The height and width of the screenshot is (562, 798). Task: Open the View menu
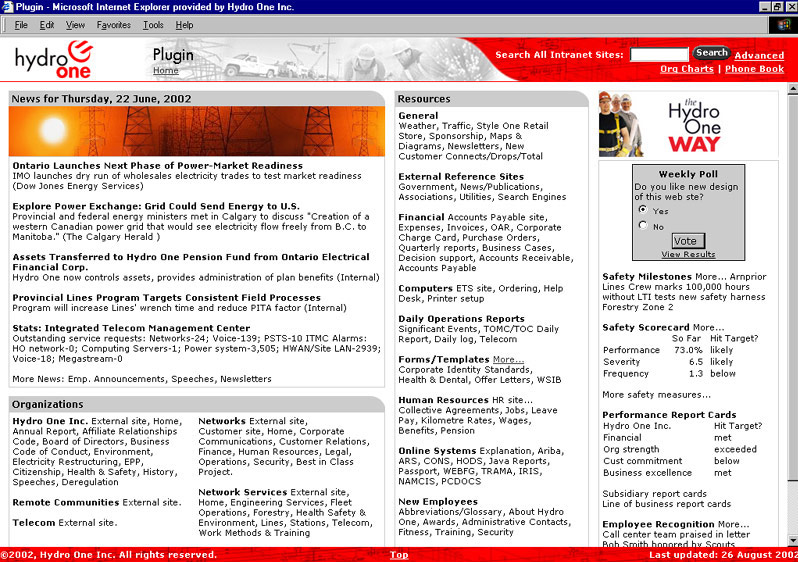[75, 25]
